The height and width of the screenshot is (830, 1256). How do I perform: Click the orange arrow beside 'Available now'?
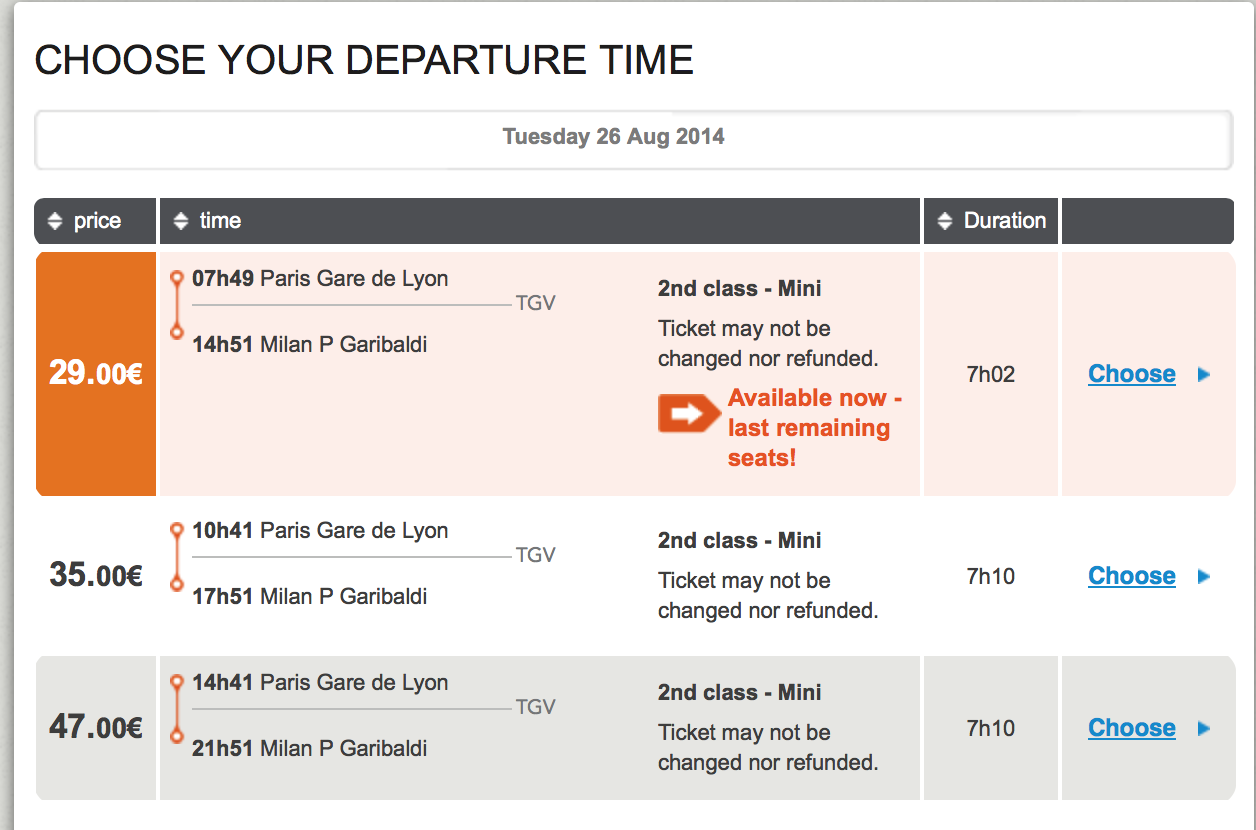[x=689, y=413]
